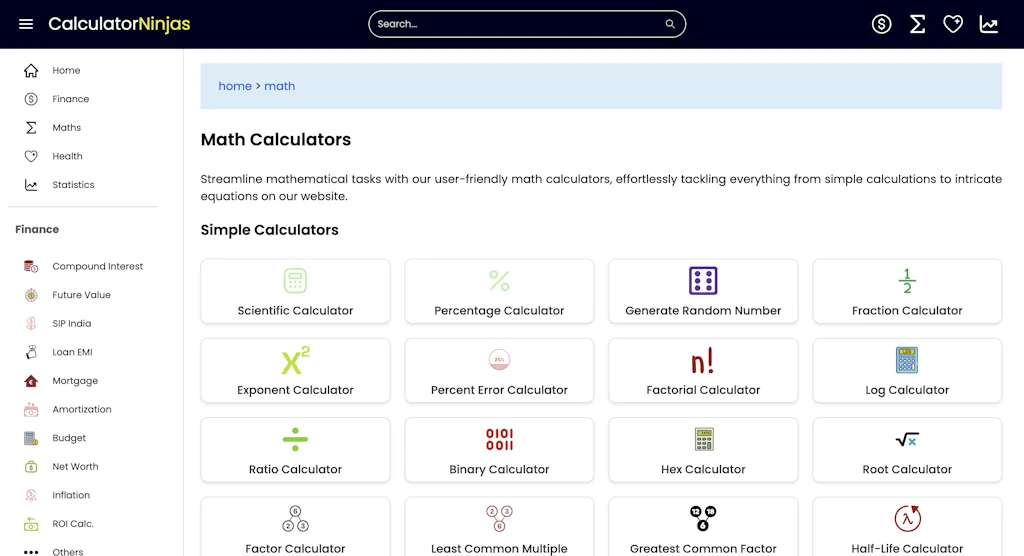Screen dimensions: 1024x556
Task: Click the dice Random Number icon
Action: click(703, 281)
